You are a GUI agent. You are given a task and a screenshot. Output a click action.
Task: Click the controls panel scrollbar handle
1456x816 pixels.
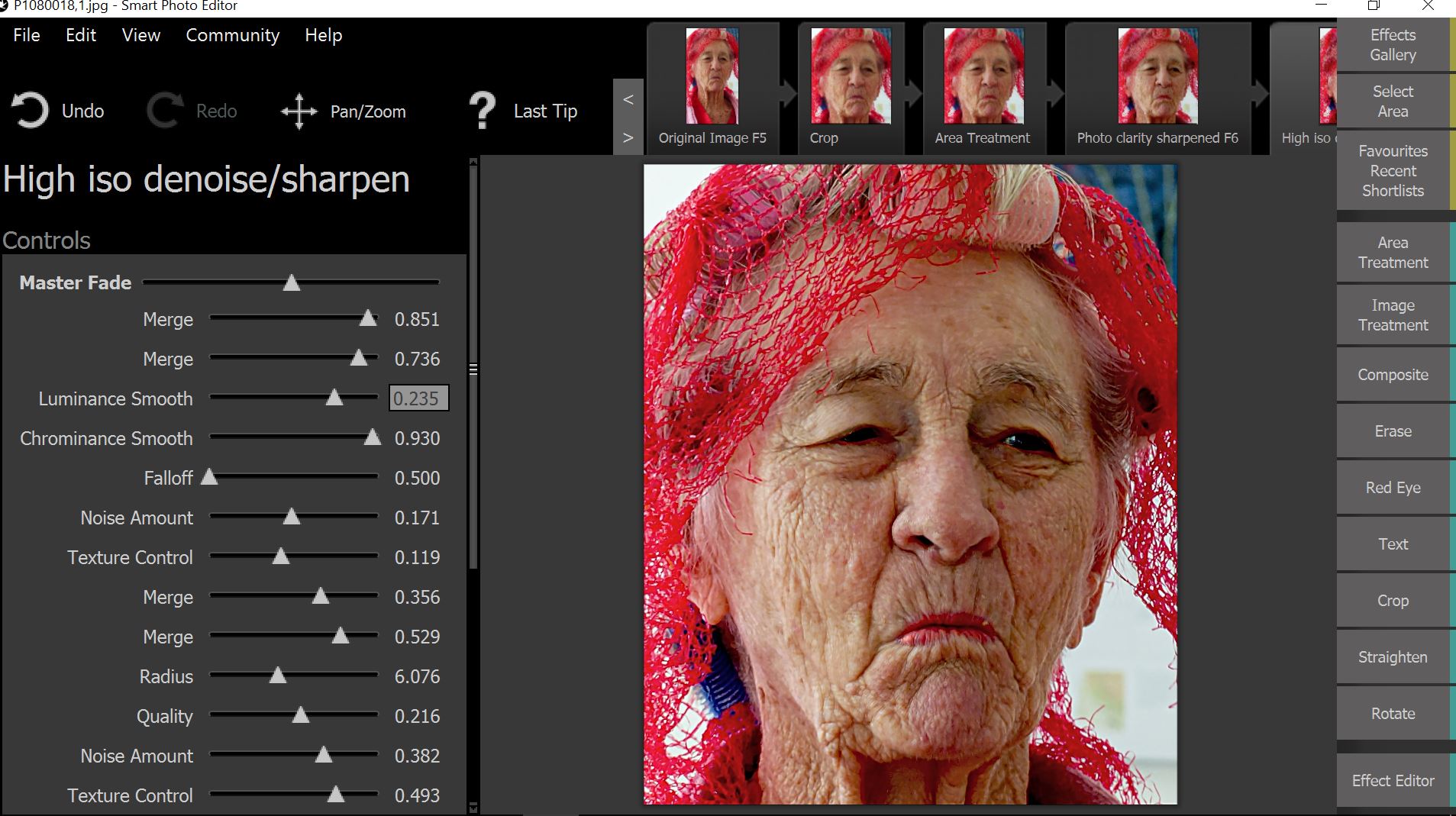point(473,369)
